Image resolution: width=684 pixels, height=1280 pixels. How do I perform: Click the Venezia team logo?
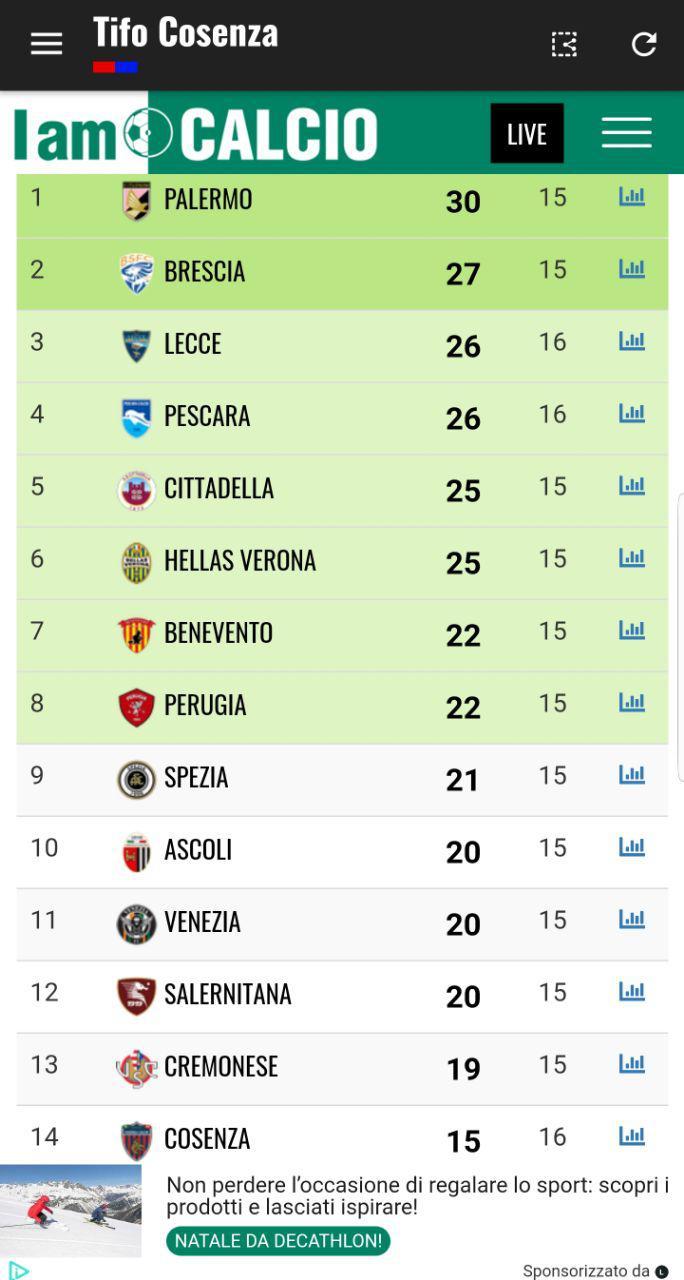coord(136,923)
